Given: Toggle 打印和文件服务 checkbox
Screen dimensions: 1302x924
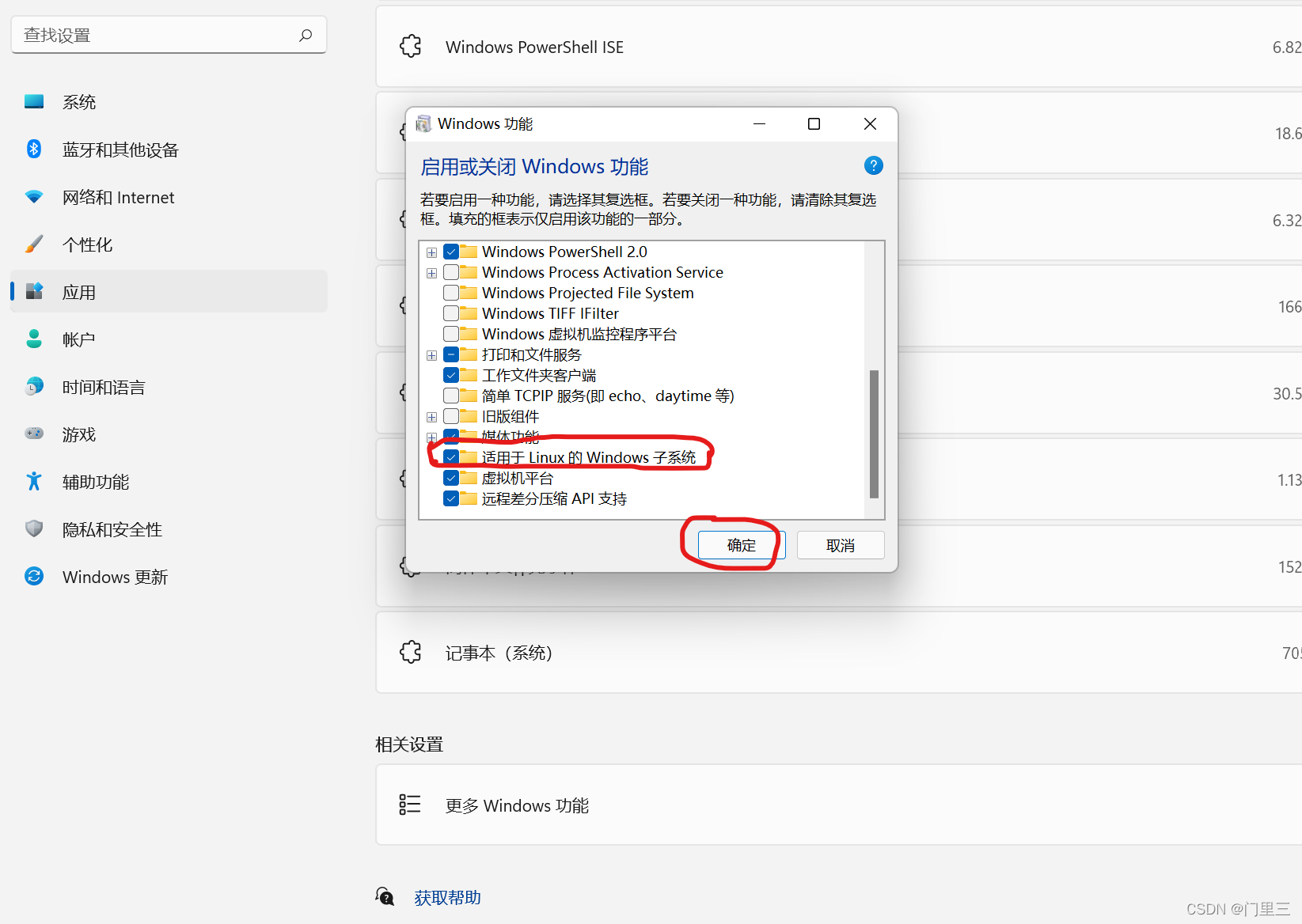Looking at the screenshot, I should (x=451, y=354).
